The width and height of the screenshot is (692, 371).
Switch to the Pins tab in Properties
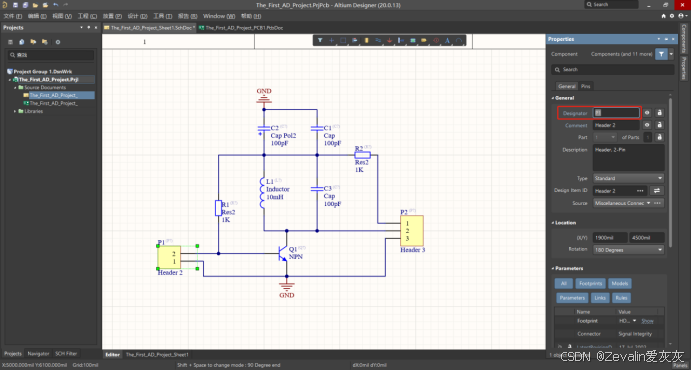(585, 86)
